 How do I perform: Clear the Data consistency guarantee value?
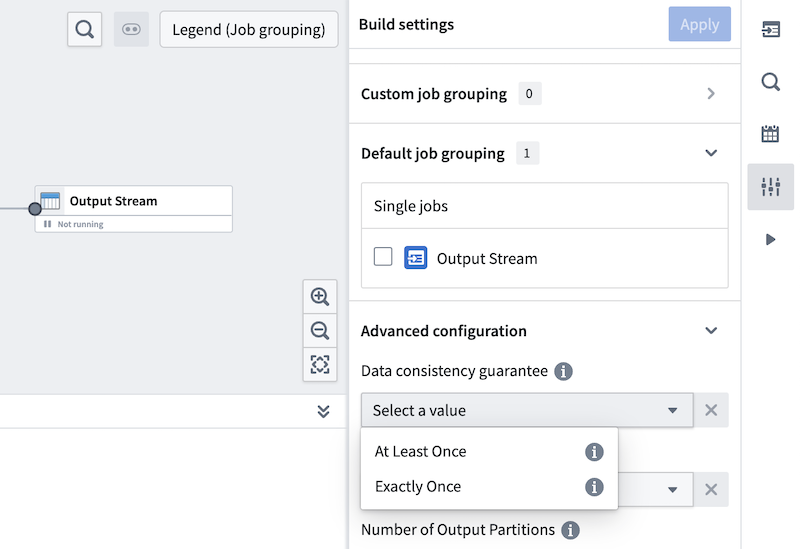tap(711, 410)
